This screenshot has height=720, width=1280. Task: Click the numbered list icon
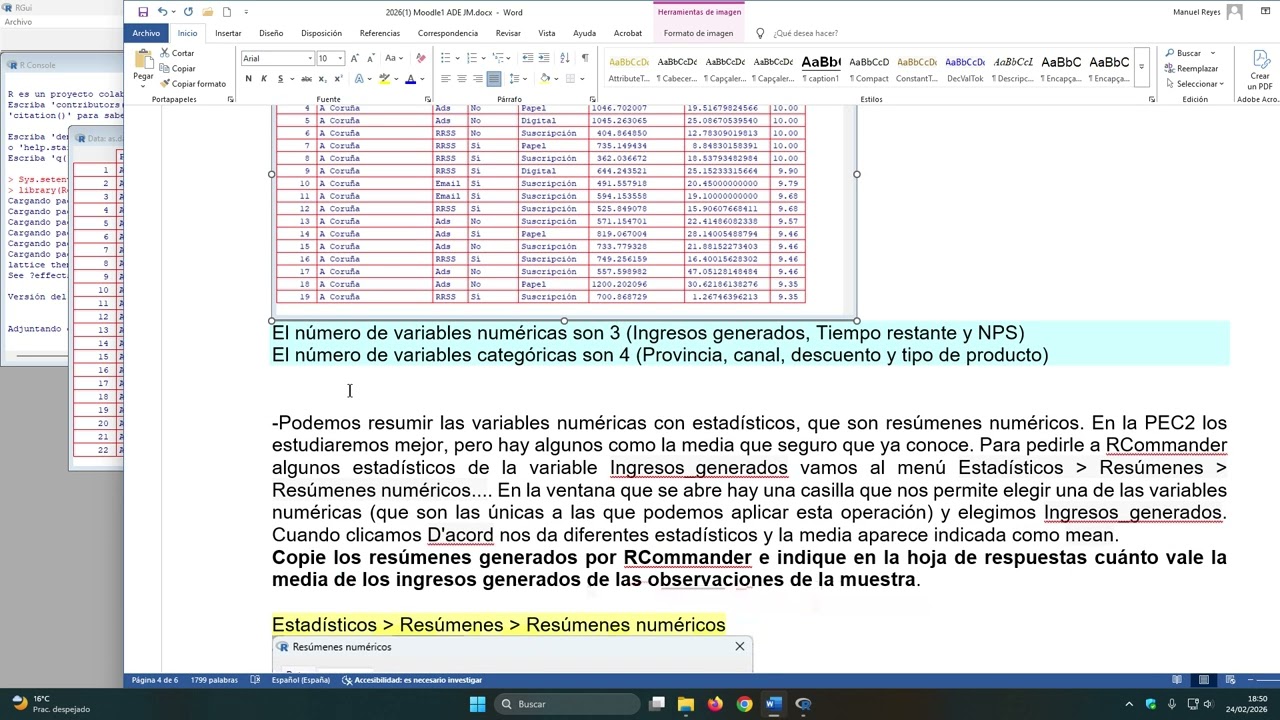click(x=472, y=58)
